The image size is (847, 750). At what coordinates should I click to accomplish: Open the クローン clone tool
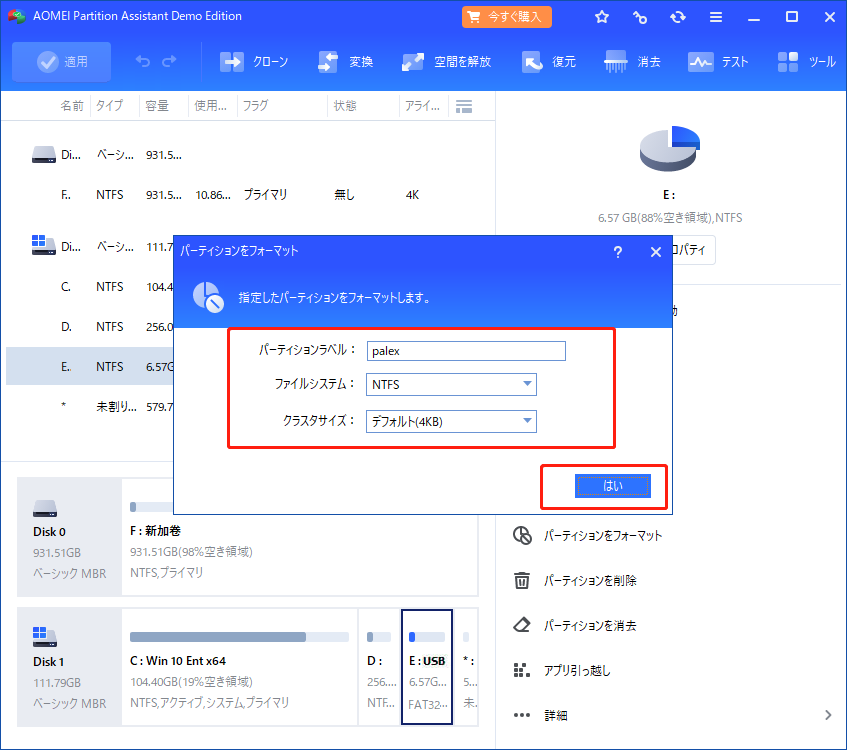pos(254,62)
